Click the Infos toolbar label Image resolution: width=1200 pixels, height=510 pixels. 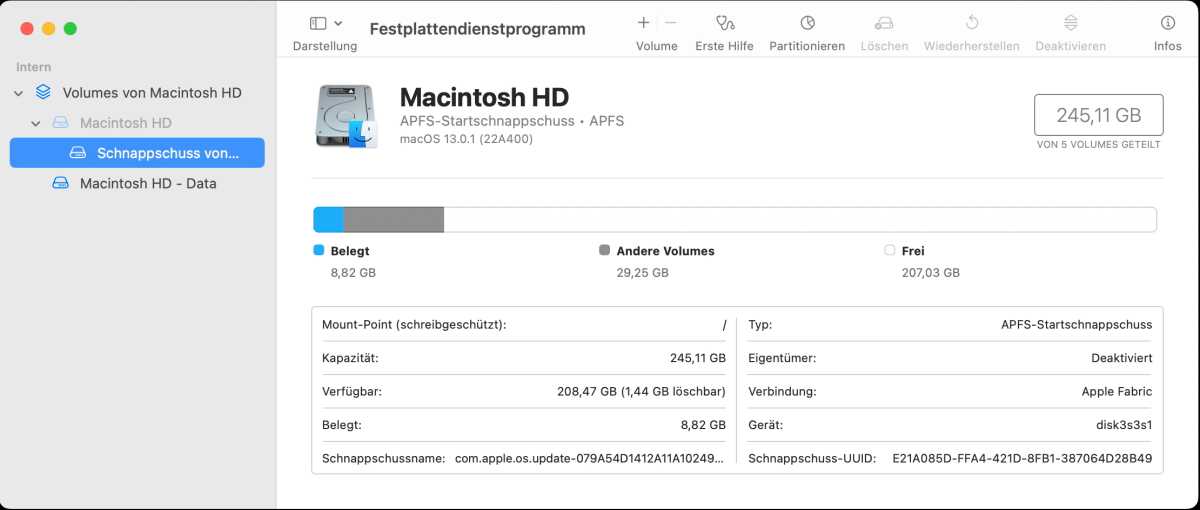click(x=1168, y=46)
